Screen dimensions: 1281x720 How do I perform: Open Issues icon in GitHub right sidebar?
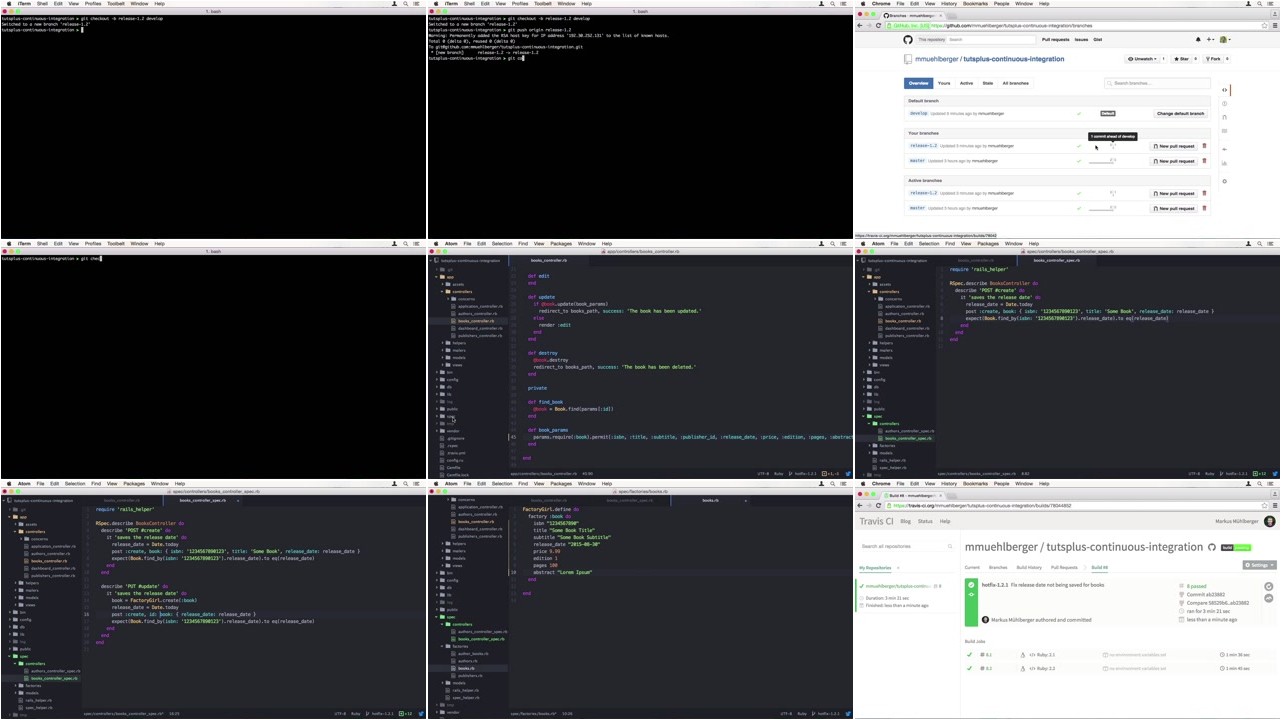tap(1224, 104)
